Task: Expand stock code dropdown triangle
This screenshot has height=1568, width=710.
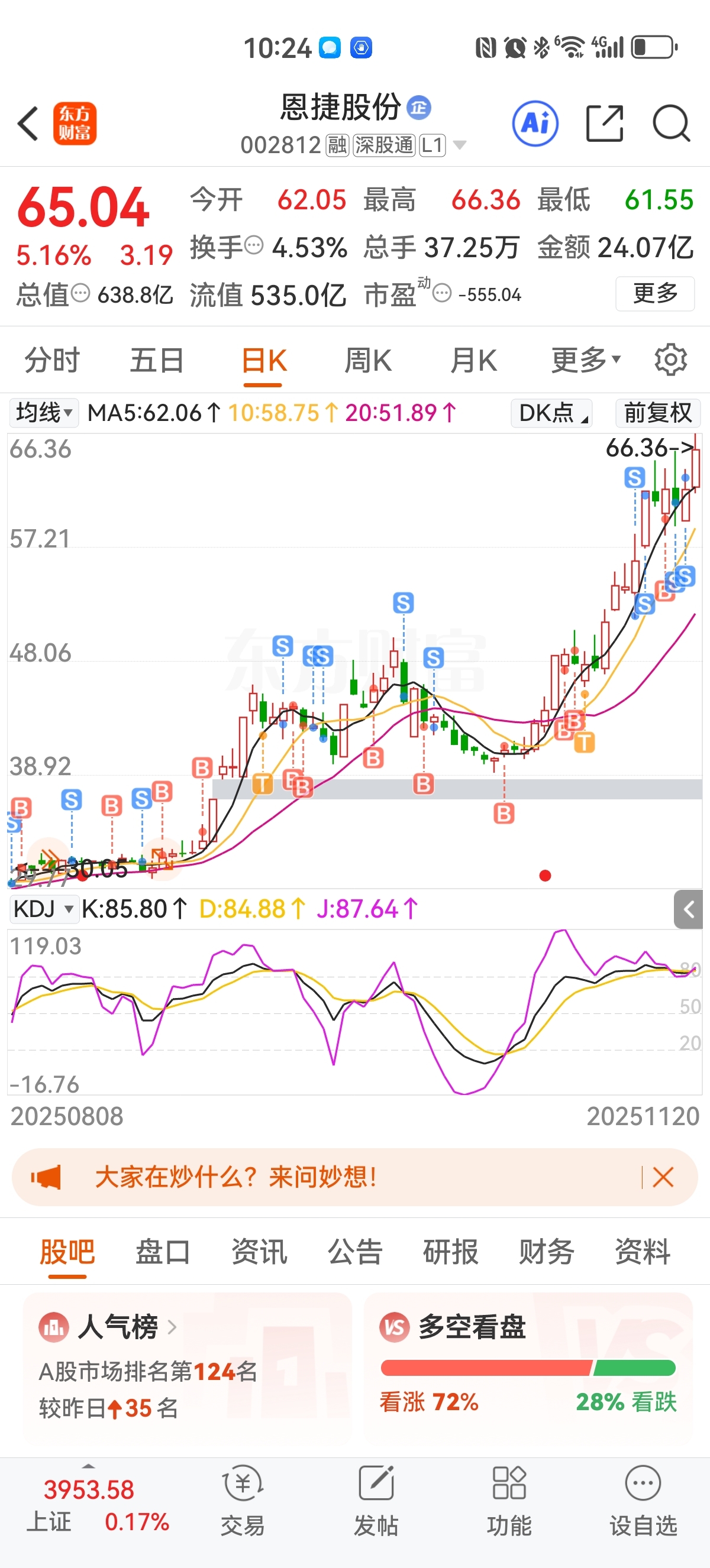Action: tap(460, 145)
